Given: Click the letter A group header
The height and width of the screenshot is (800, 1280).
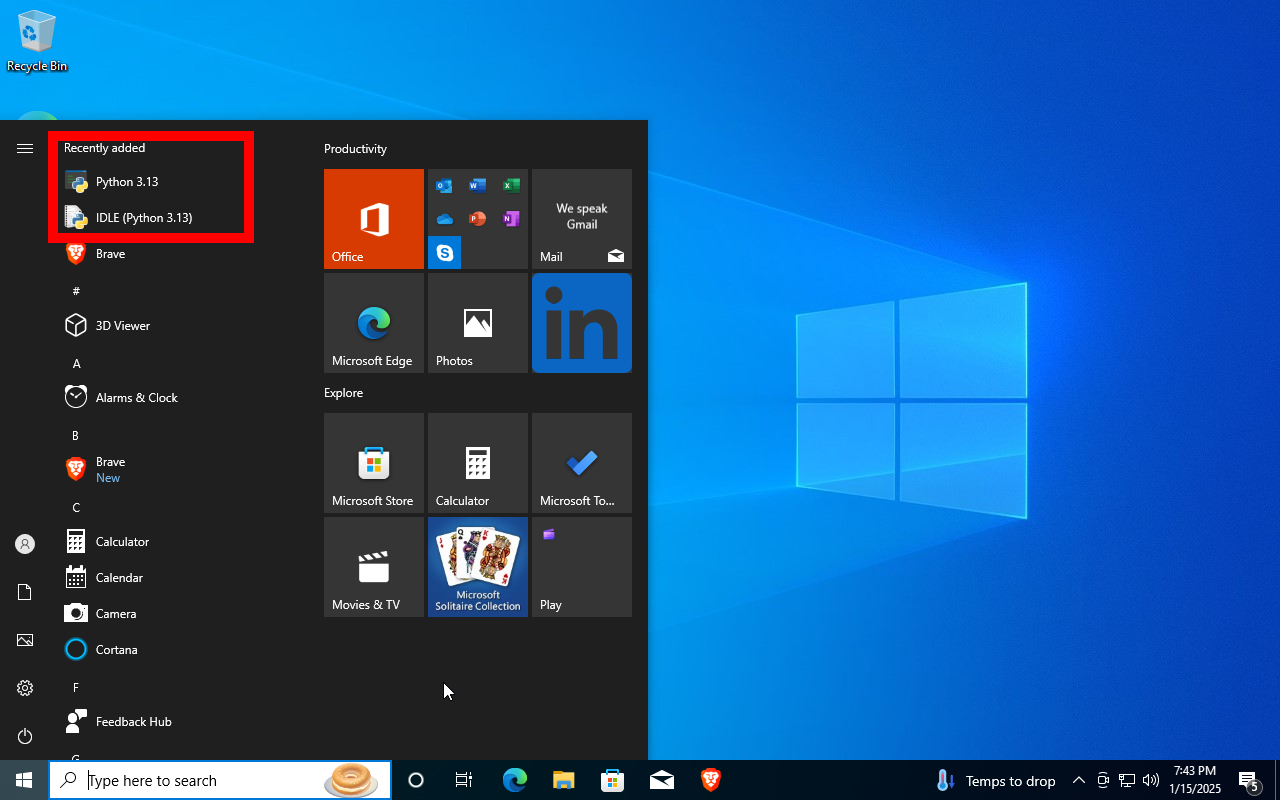Looking at the screenshot, I should (77, 363).
